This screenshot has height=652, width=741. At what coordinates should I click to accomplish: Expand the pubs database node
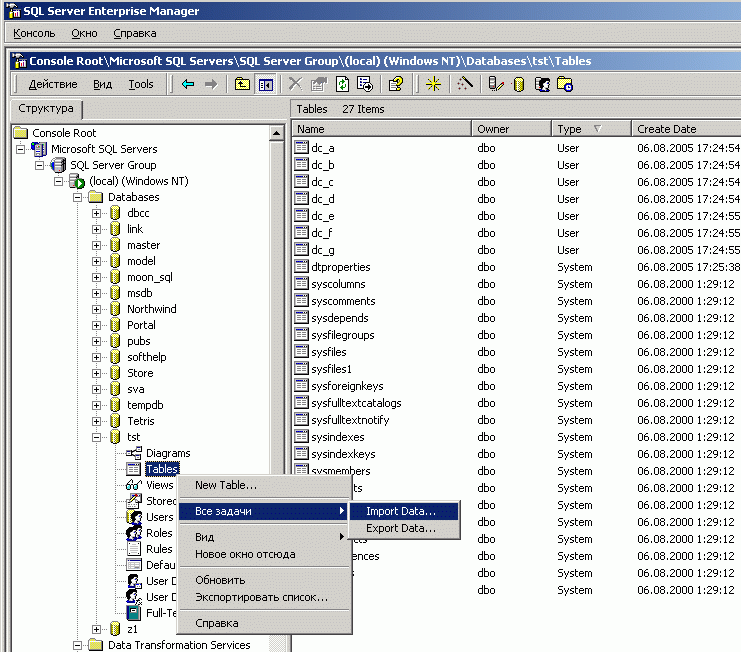pos(96,342)
